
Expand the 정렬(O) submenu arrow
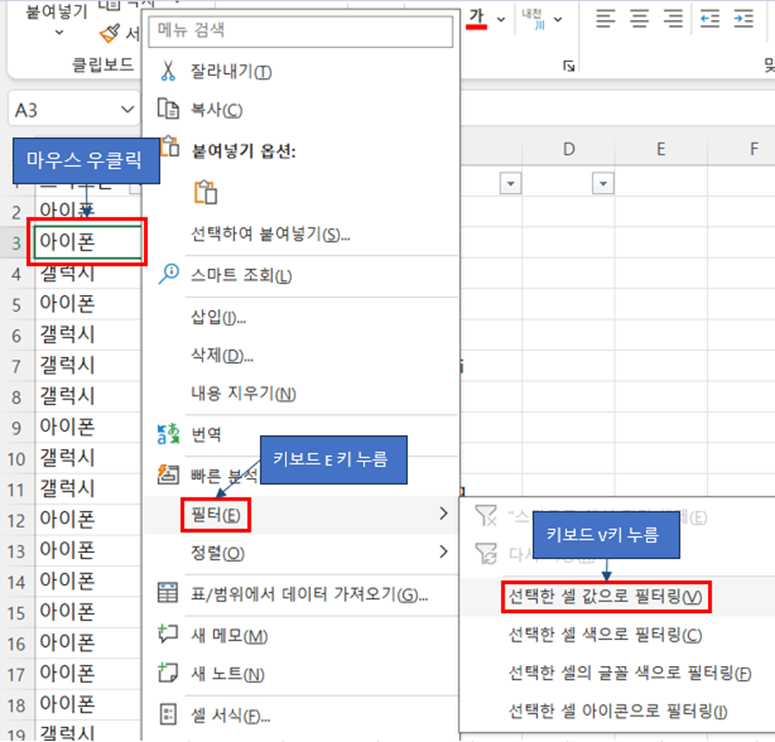(x=443, y=551)
